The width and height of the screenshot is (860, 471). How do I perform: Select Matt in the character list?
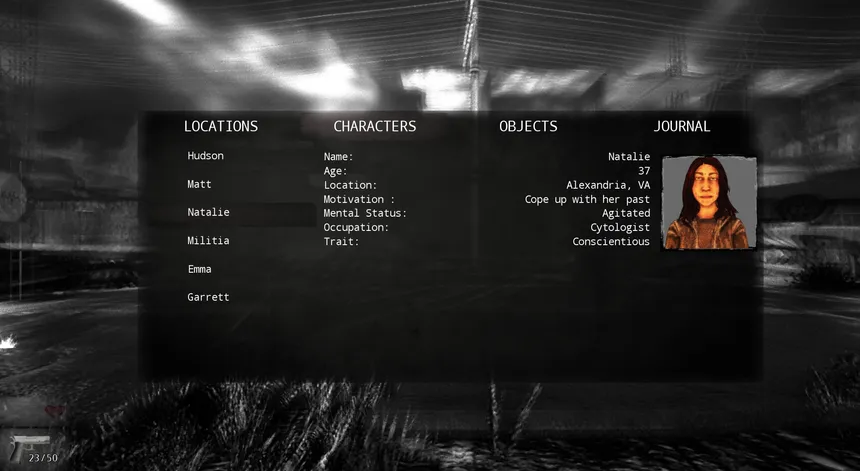(x=199, y=184)
